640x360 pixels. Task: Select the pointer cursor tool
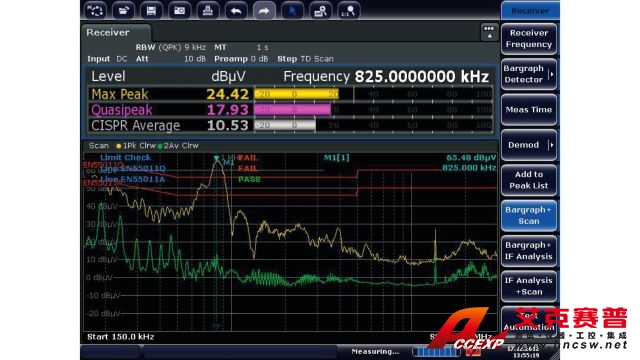292,11
